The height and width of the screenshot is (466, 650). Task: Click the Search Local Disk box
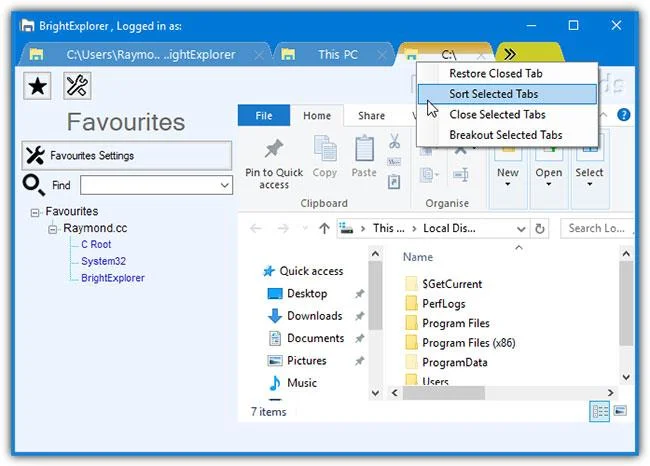pyautogui.click(x=596, y=228)
